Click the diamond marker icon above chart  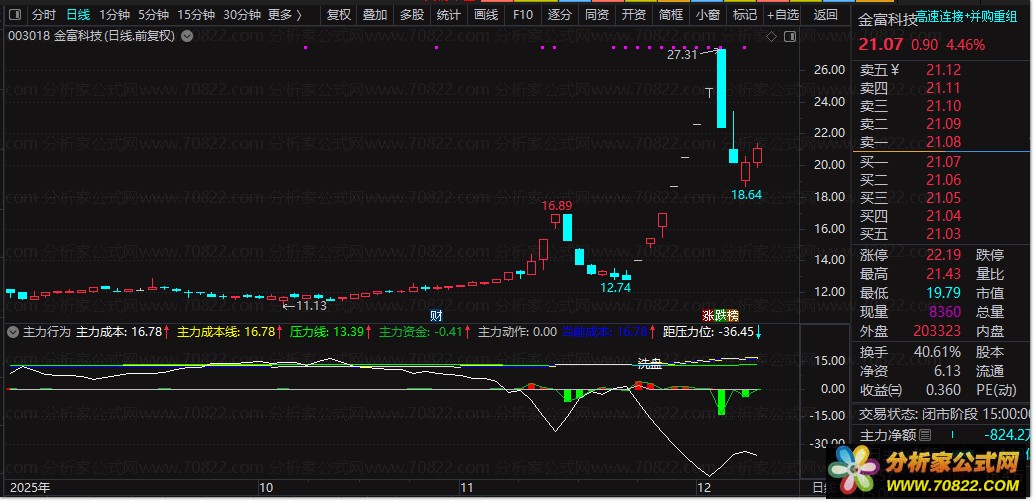(771, 36)
